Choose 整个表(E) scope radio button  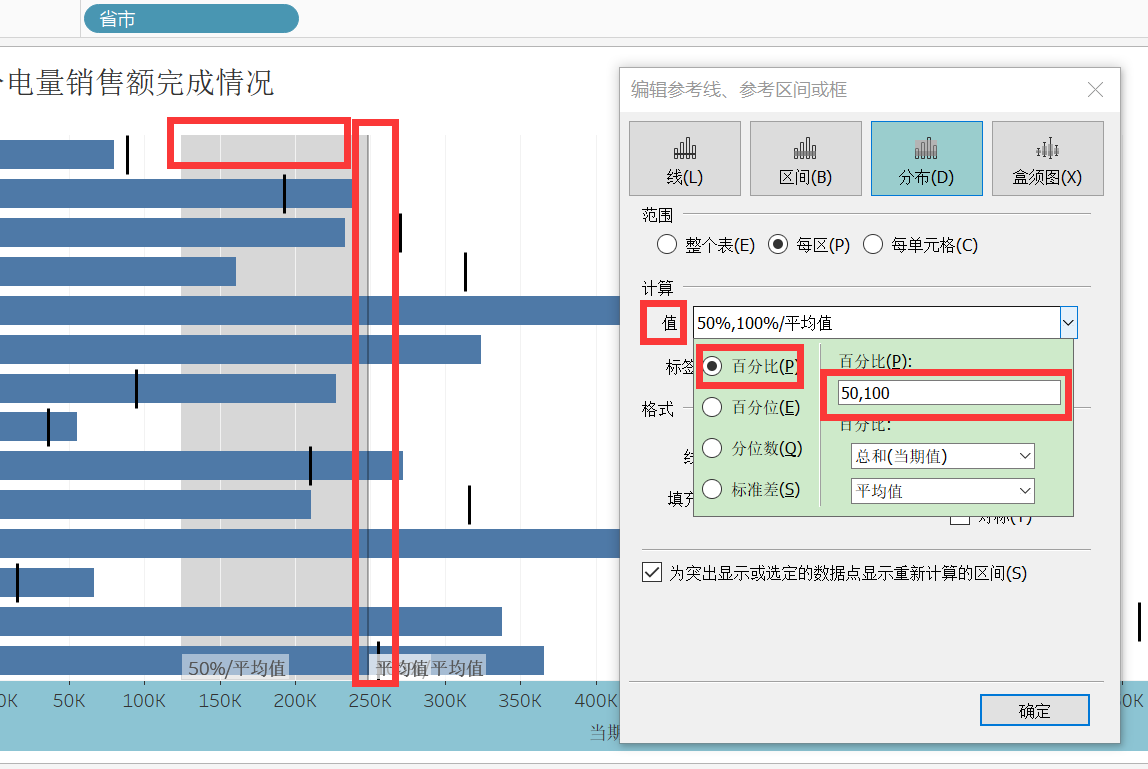[667, 244]
